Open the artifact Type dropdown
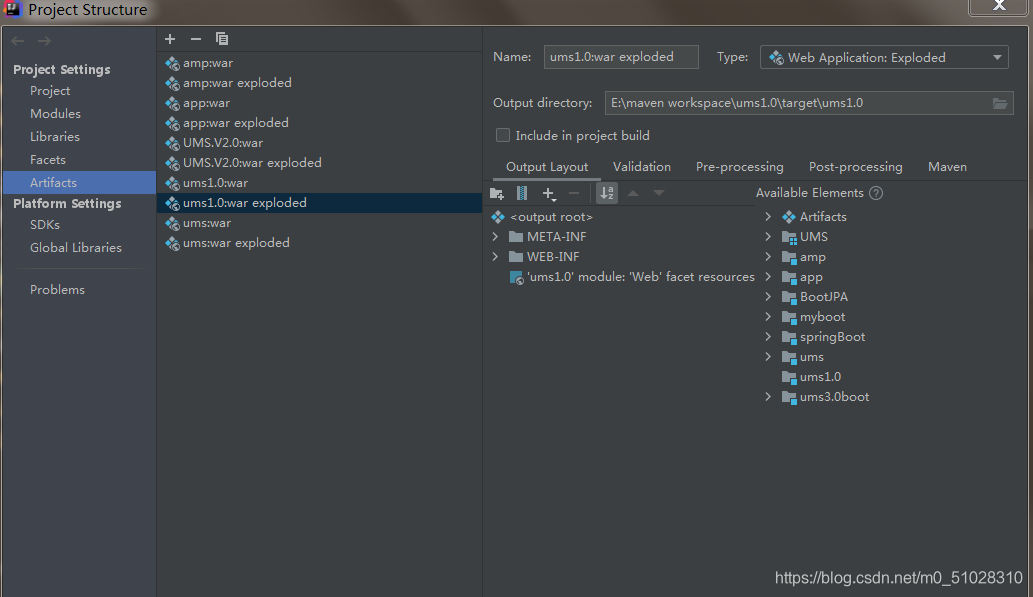 [884, 57]
